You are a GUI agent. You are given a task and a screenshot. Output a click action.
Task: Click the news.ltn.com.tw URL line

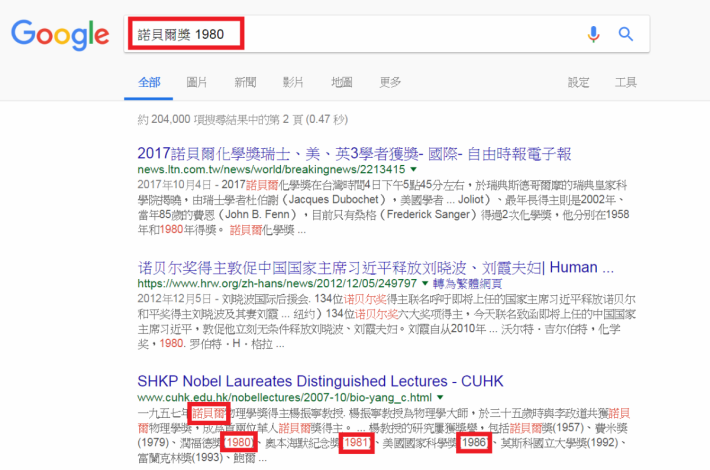pyautogui.click(x=271, y=169)
